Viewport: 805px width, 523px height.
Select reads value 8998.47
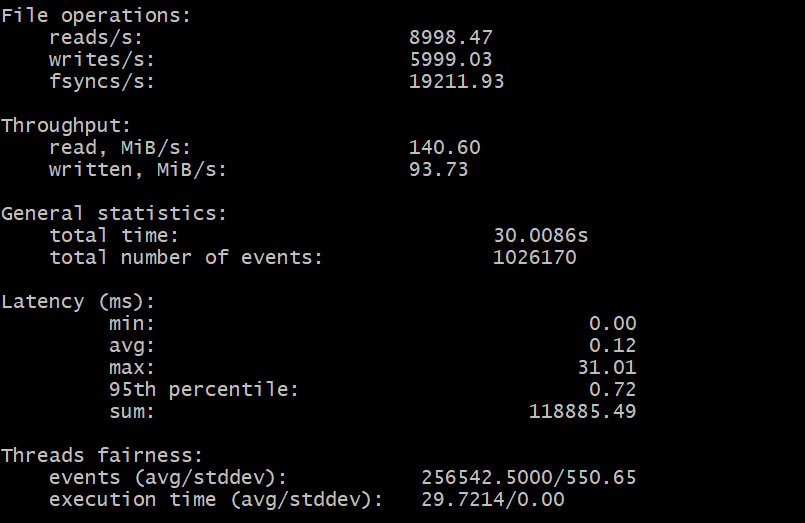click(x=451, y=38)
